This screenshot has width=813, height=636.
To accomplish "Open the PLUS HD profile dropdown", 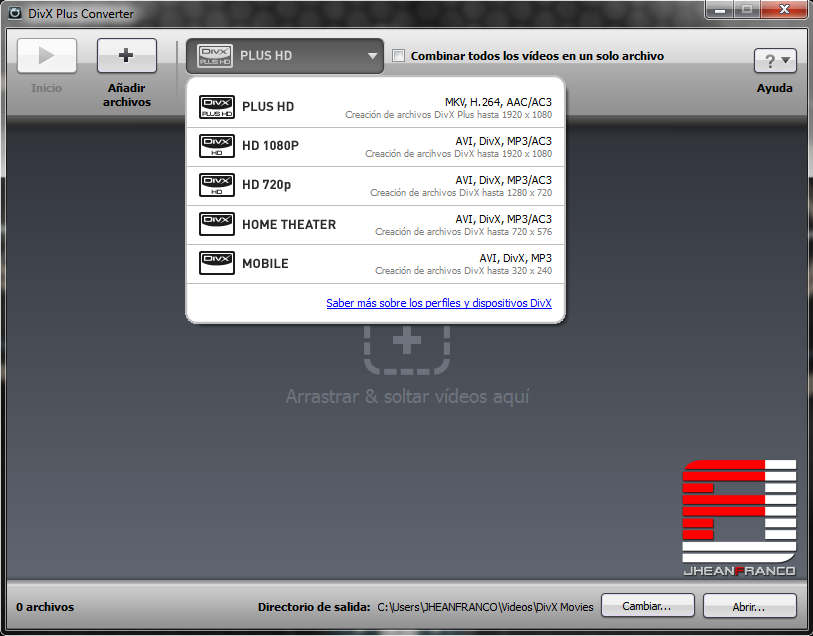I will (x=285, y=56).
